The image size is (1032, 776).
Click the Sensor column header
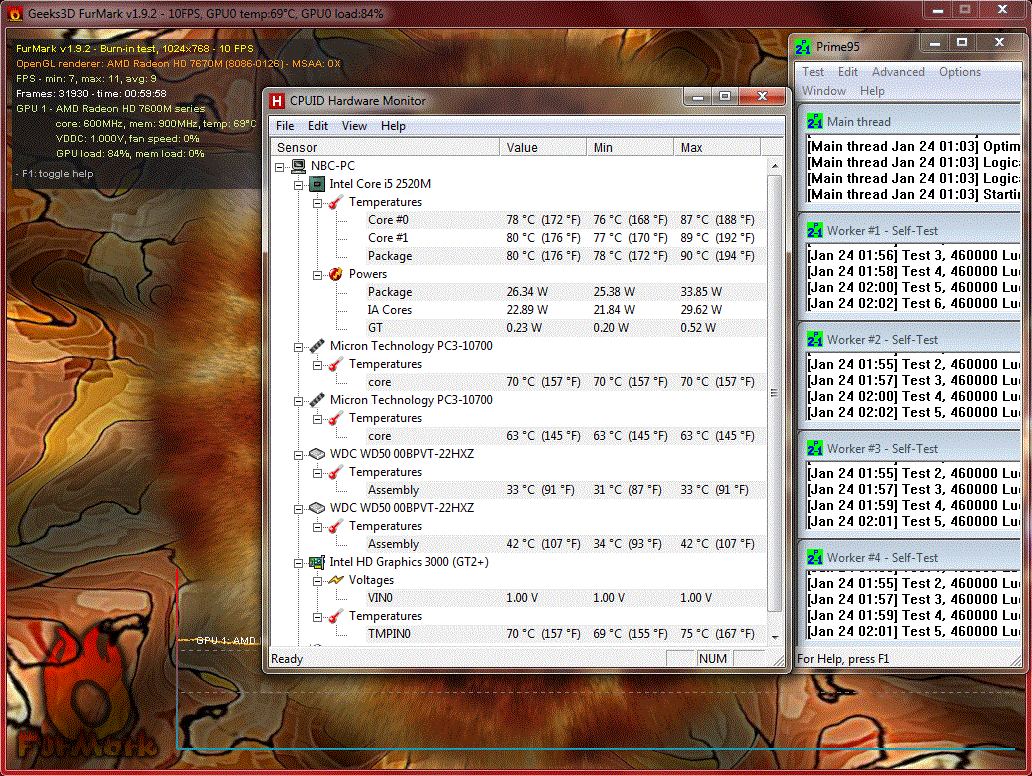point(385,147)
